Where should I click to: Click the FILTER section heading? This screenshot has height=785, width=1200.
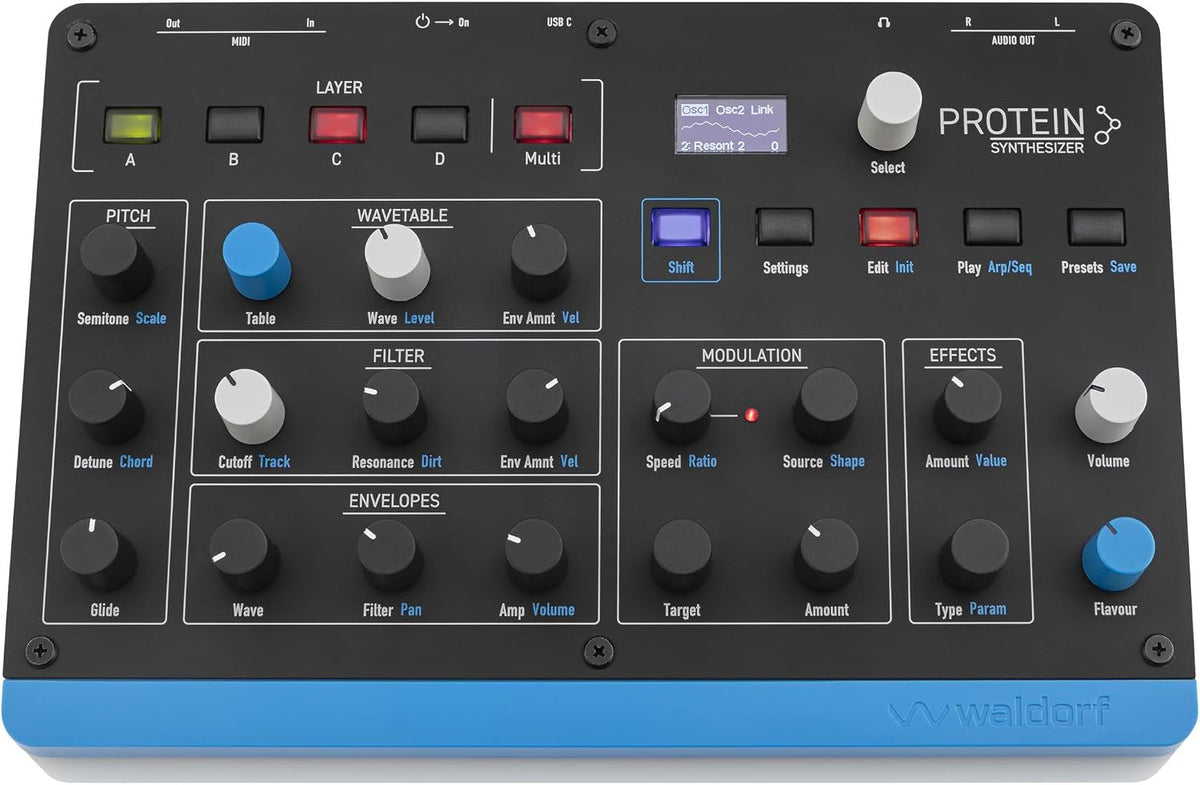[397, 355]
